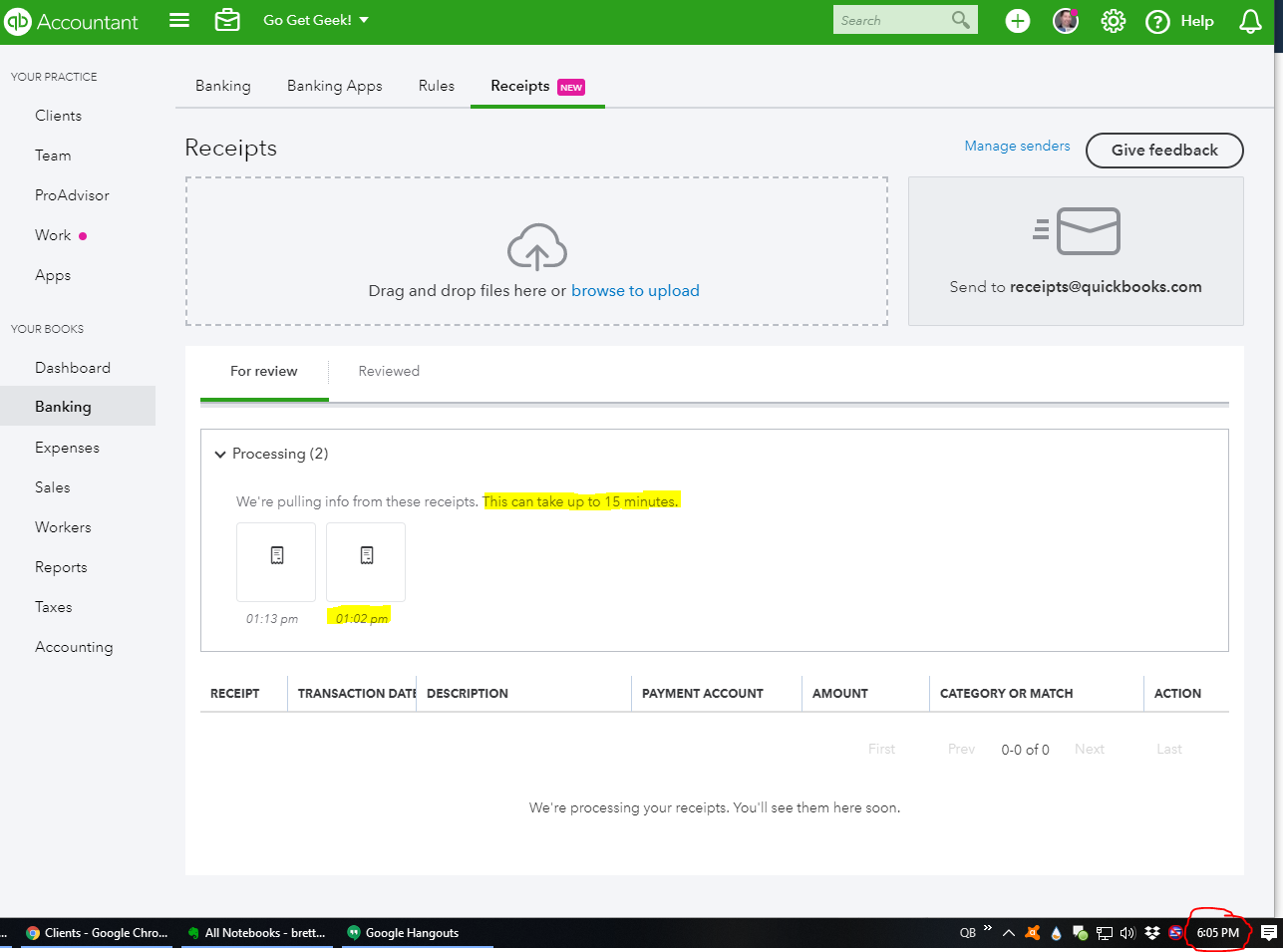The height and width of the screenshot is (952, 1283).
Task: Open the volume speaker tray icon
Action: pyautogui.click(x=1127, y=933)
